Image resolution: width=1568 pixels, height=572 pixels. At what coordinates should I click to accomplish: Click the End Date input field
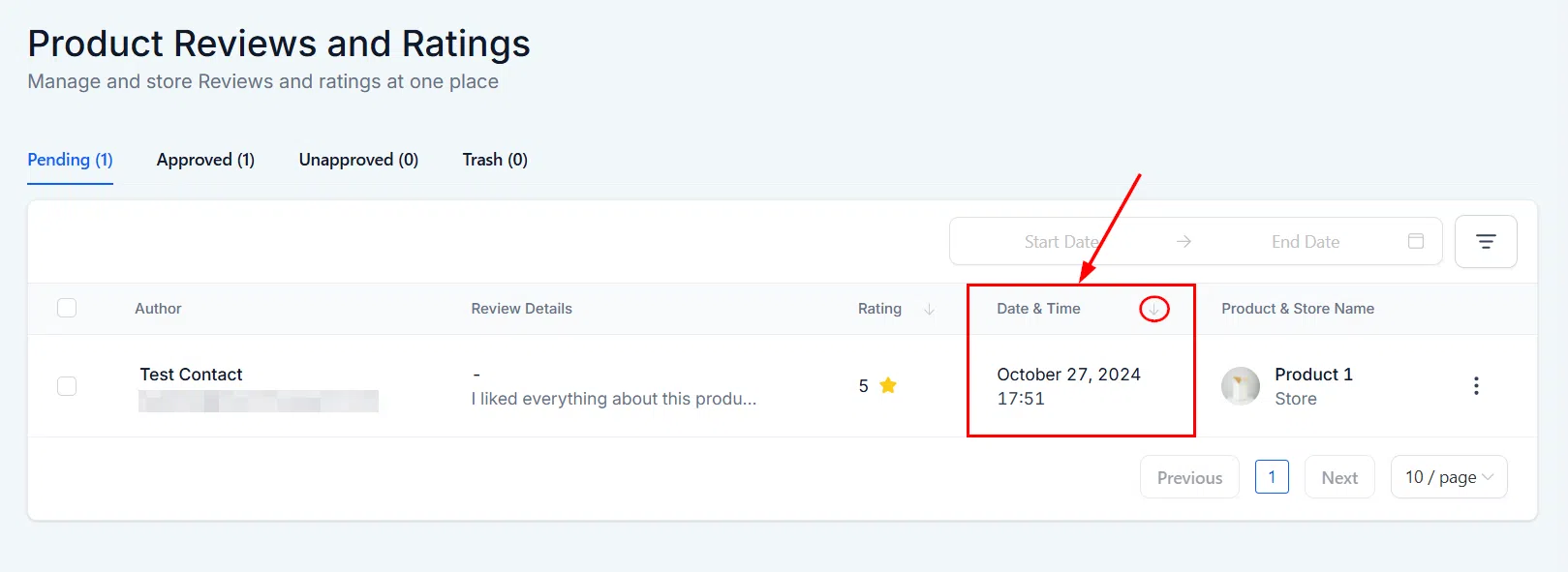[x=1306, y=242]
